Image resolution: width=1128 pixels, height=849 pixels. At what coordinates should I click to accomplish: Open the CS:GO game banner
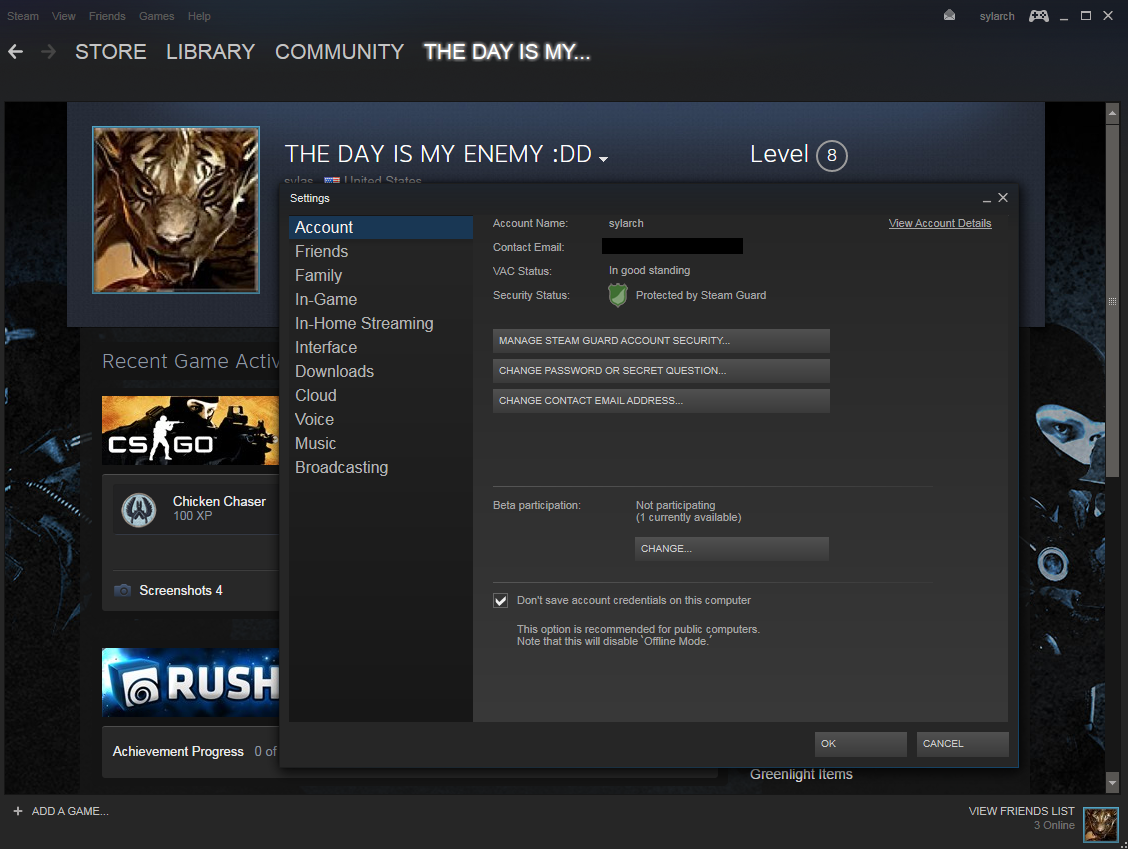point(190,430)
